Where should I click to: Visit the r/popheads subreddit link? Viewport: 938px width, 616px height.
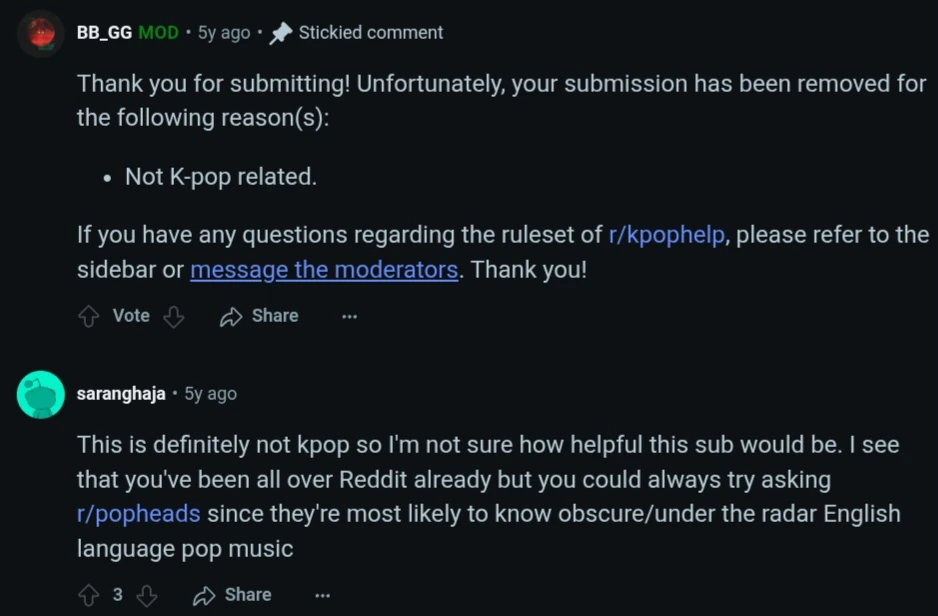[x=138, y=514]
